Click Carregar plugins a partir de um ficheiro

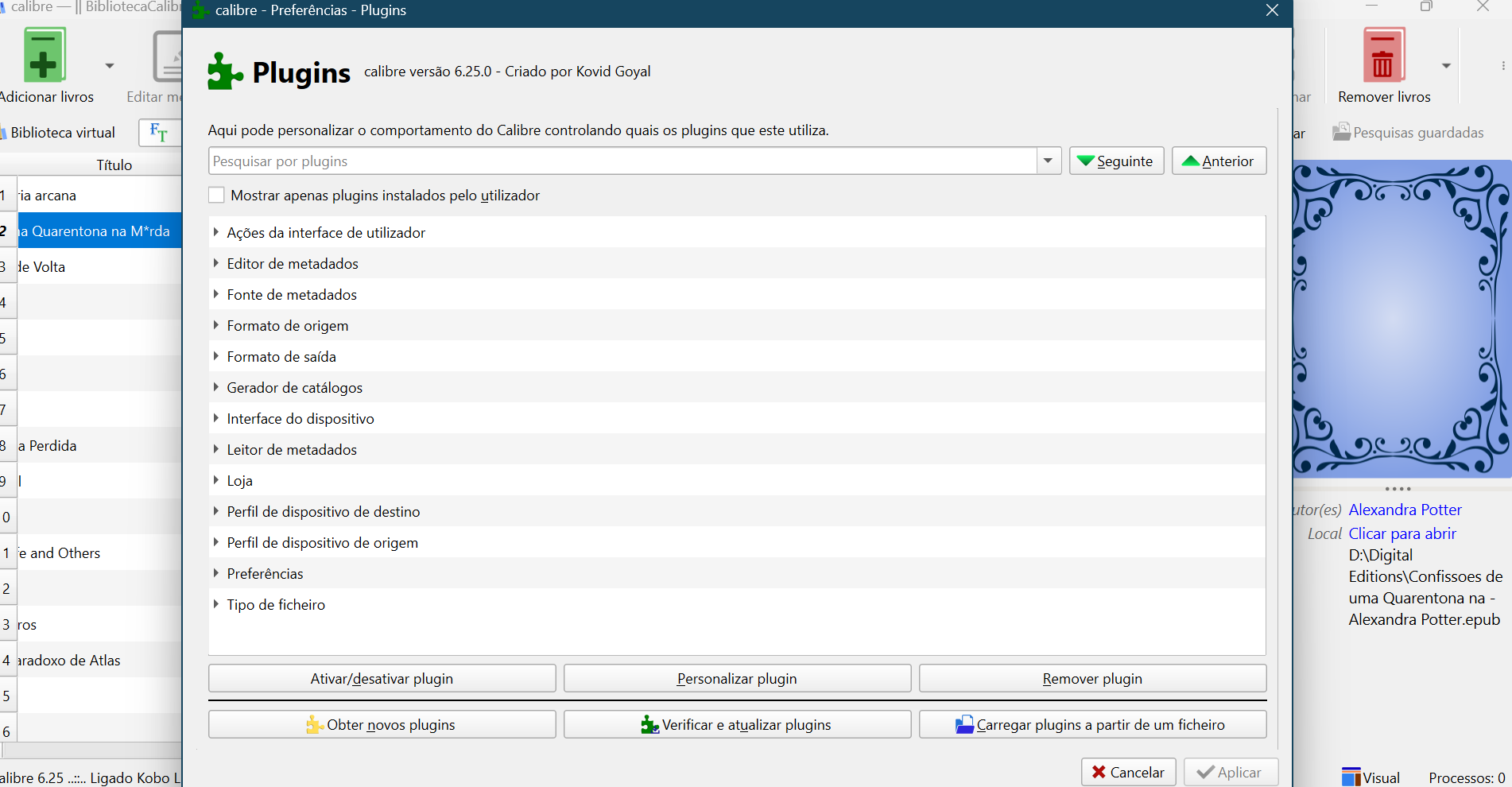[1092, 725]
